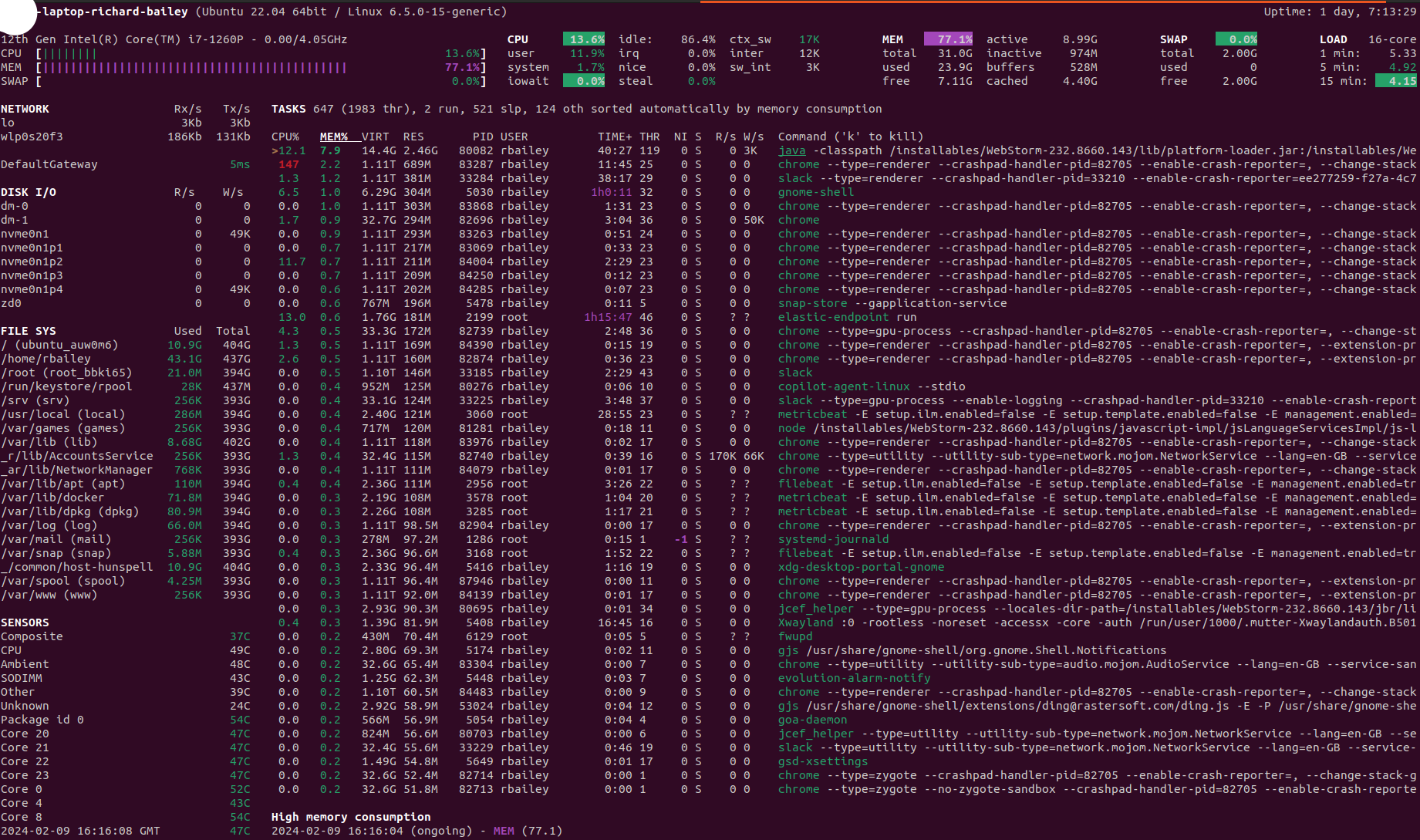Select the evolution-alarm-notify process
Image resolution: width=1420 pixels, height=840 pixels.
854,678
